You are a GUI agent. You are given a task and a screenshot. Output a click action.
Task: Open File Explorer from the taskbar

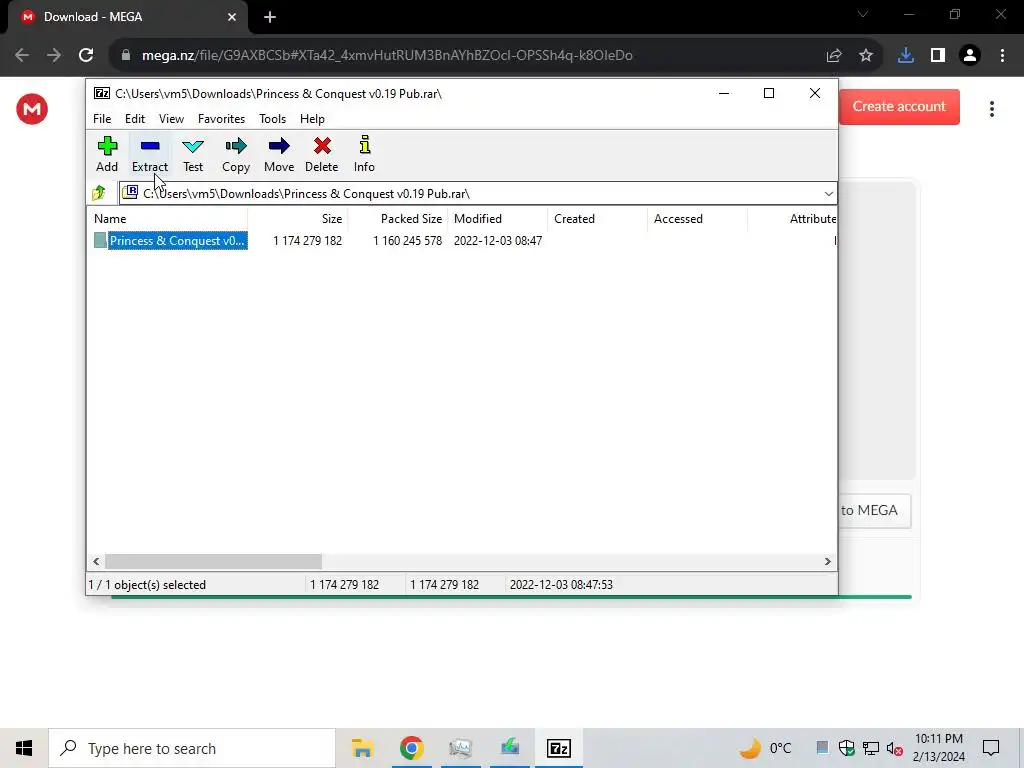tap(362, 748)
